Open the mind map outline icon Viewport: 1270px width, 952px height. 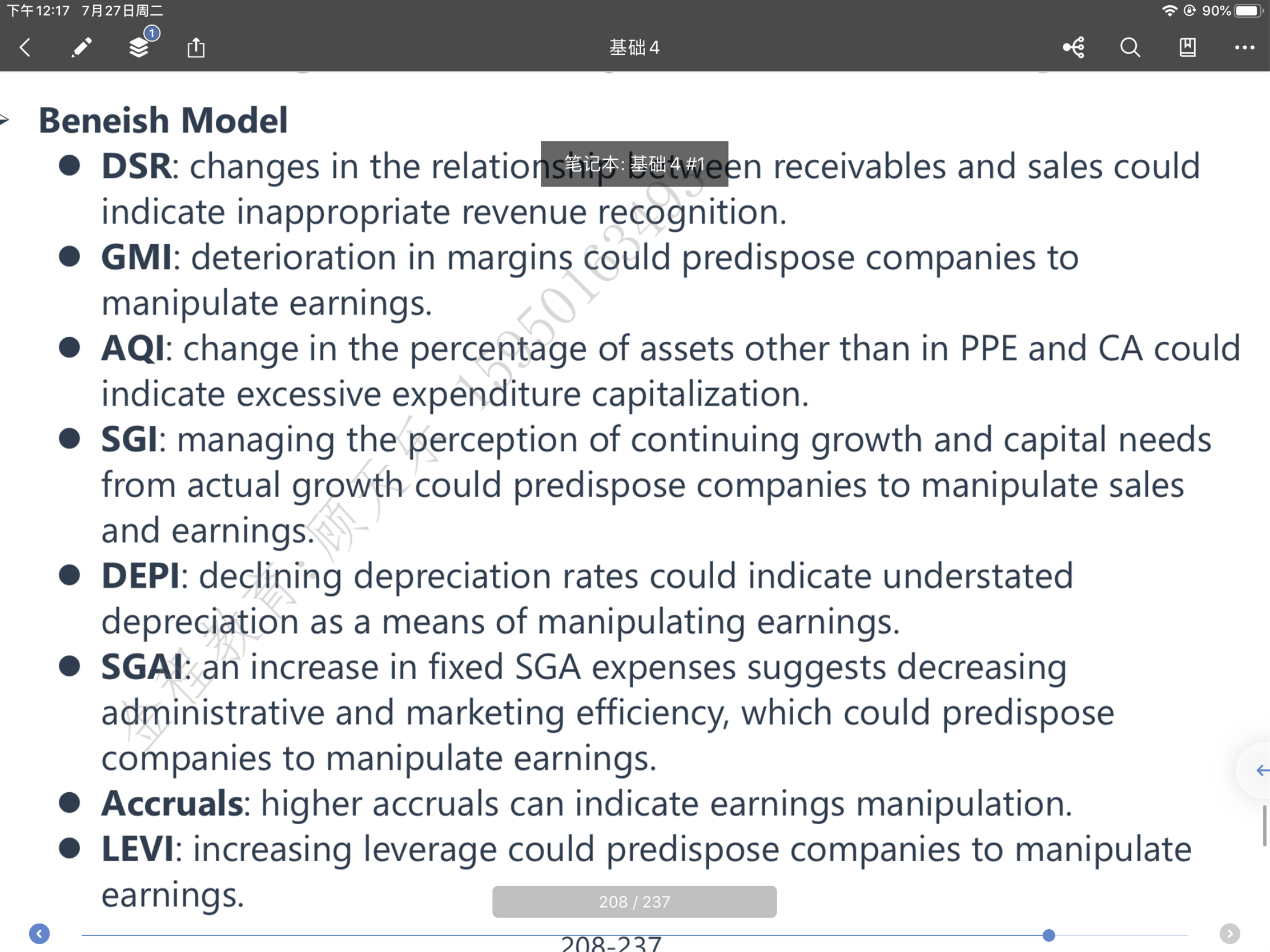(1074, 47)
